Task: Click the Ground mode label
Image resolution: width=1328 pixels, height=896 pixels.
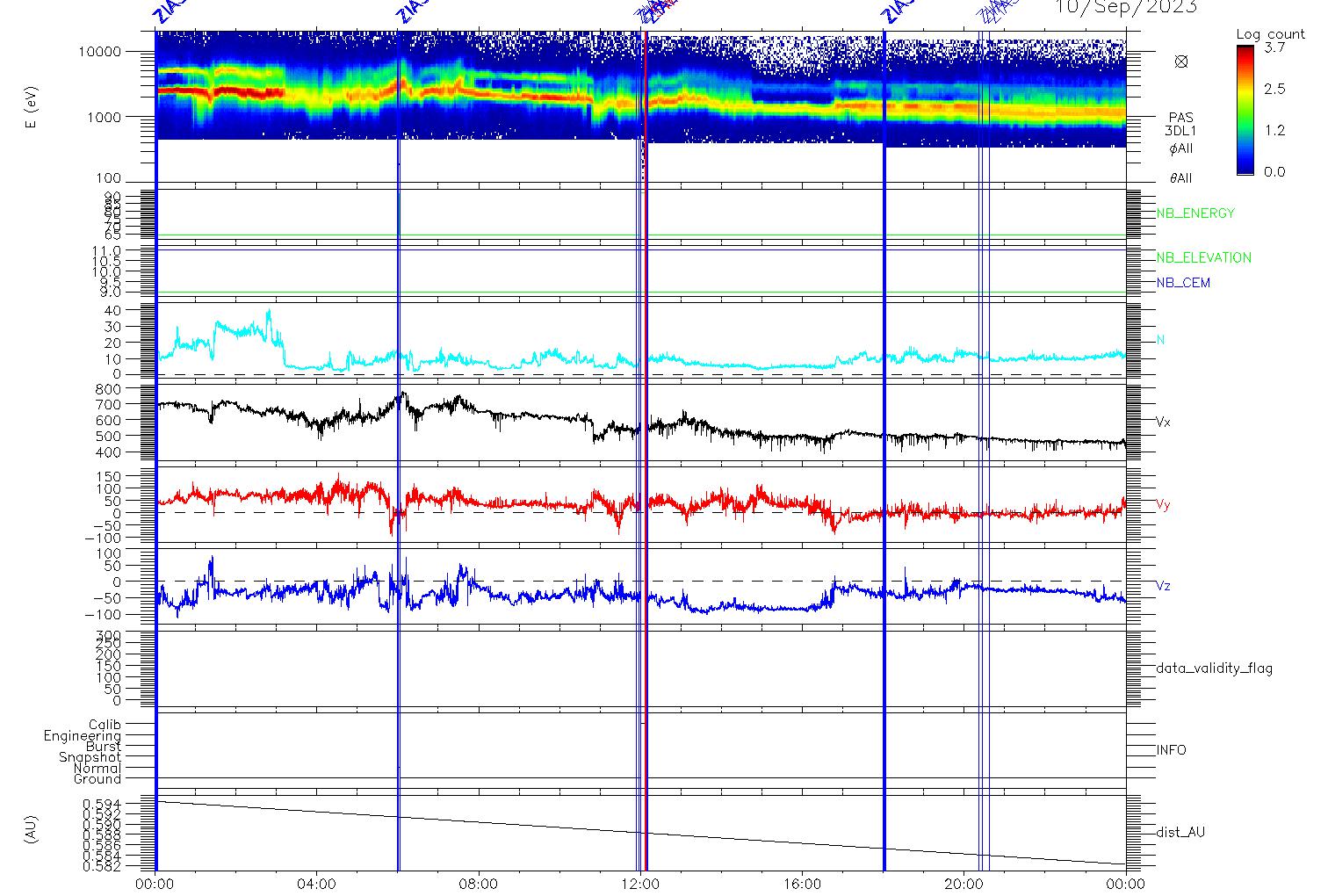Action: (97, 779)
